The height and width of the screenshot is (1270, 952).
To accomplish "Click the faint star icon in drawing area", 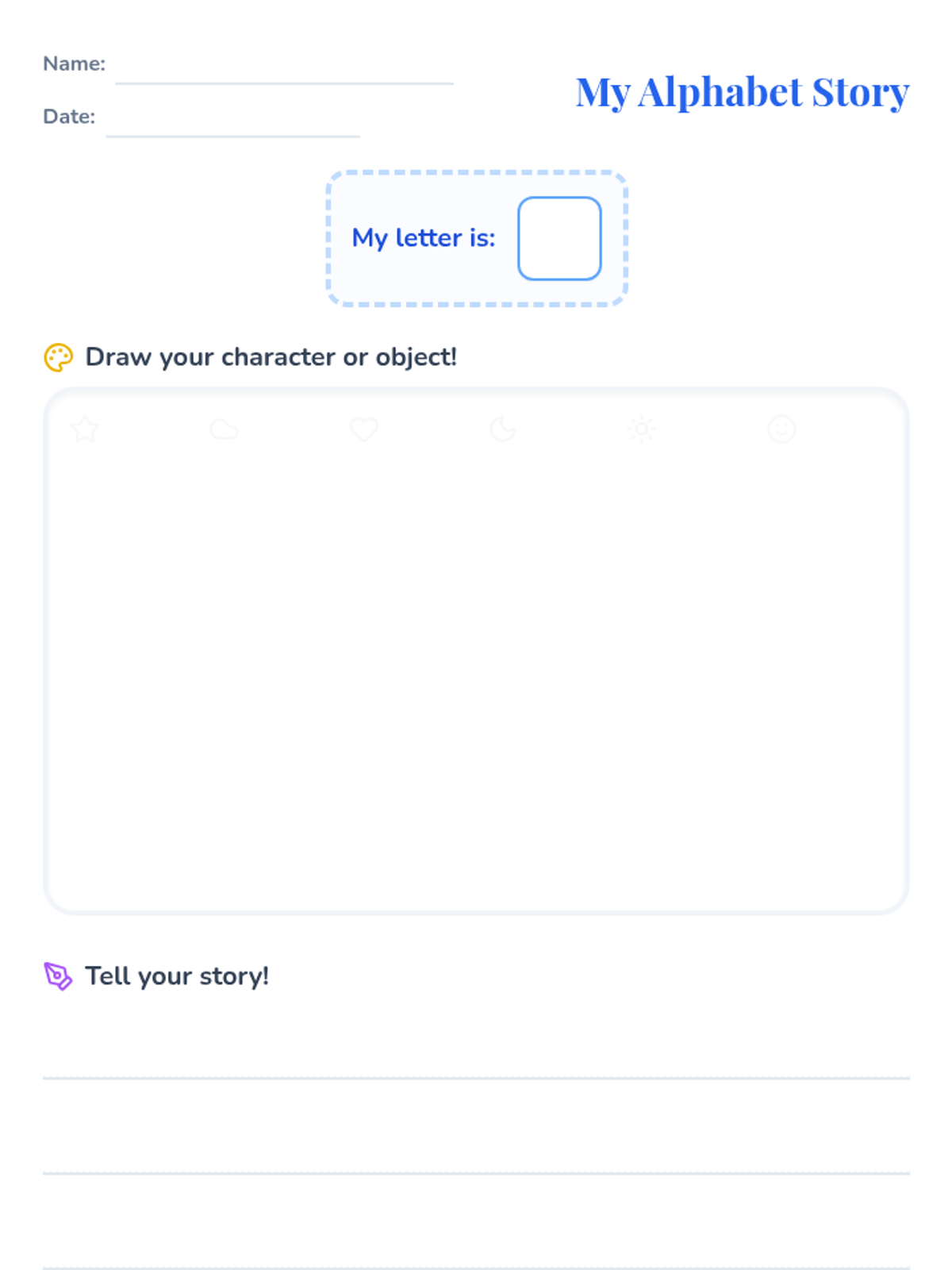I will [x=85, y=429].
